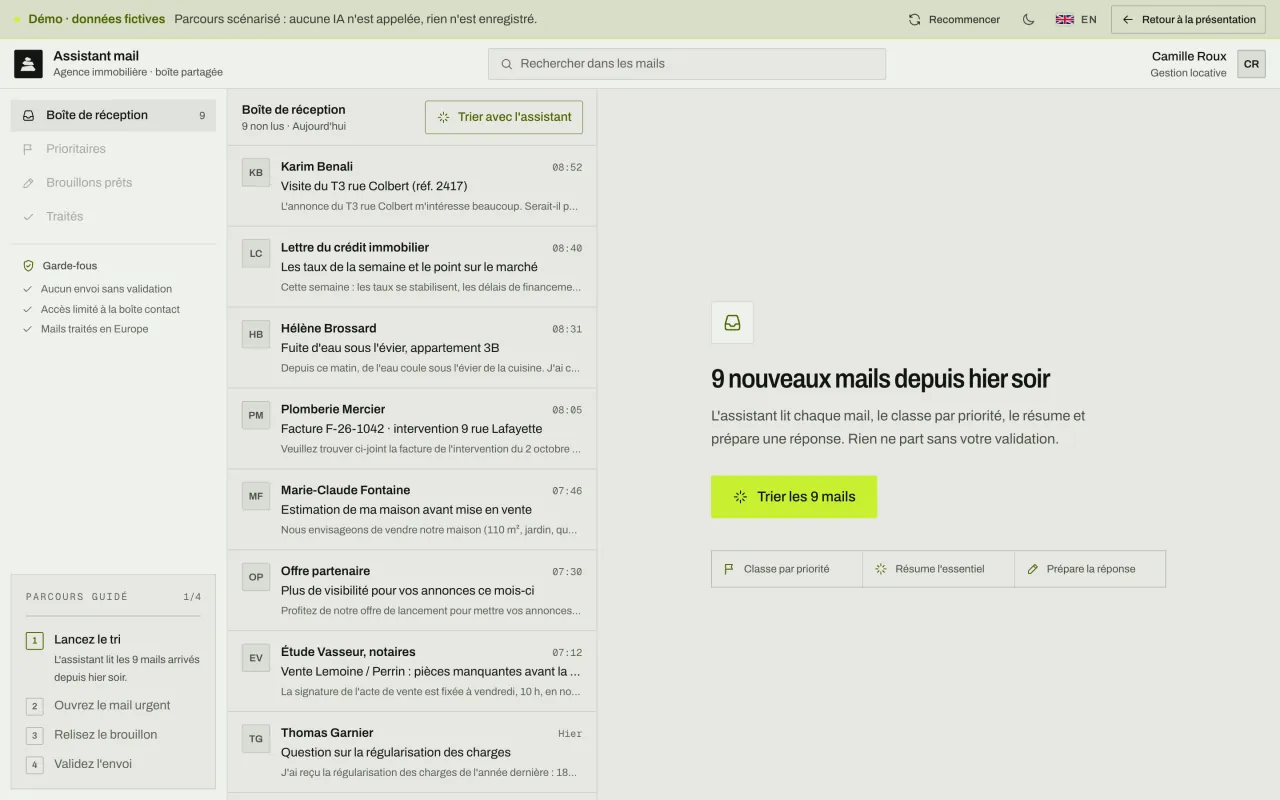The width and height of the screenshot is (1280, 800).
Task: Click the MF avatar badge
Action: [256, 496]
